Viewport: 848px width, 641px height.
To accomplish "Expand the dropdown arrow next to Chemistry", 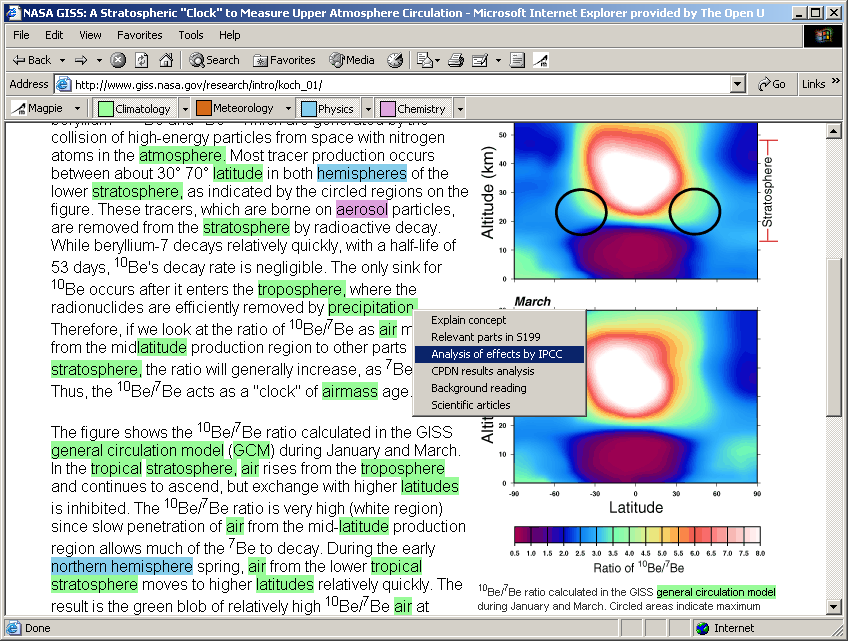I will coord(460,108).
